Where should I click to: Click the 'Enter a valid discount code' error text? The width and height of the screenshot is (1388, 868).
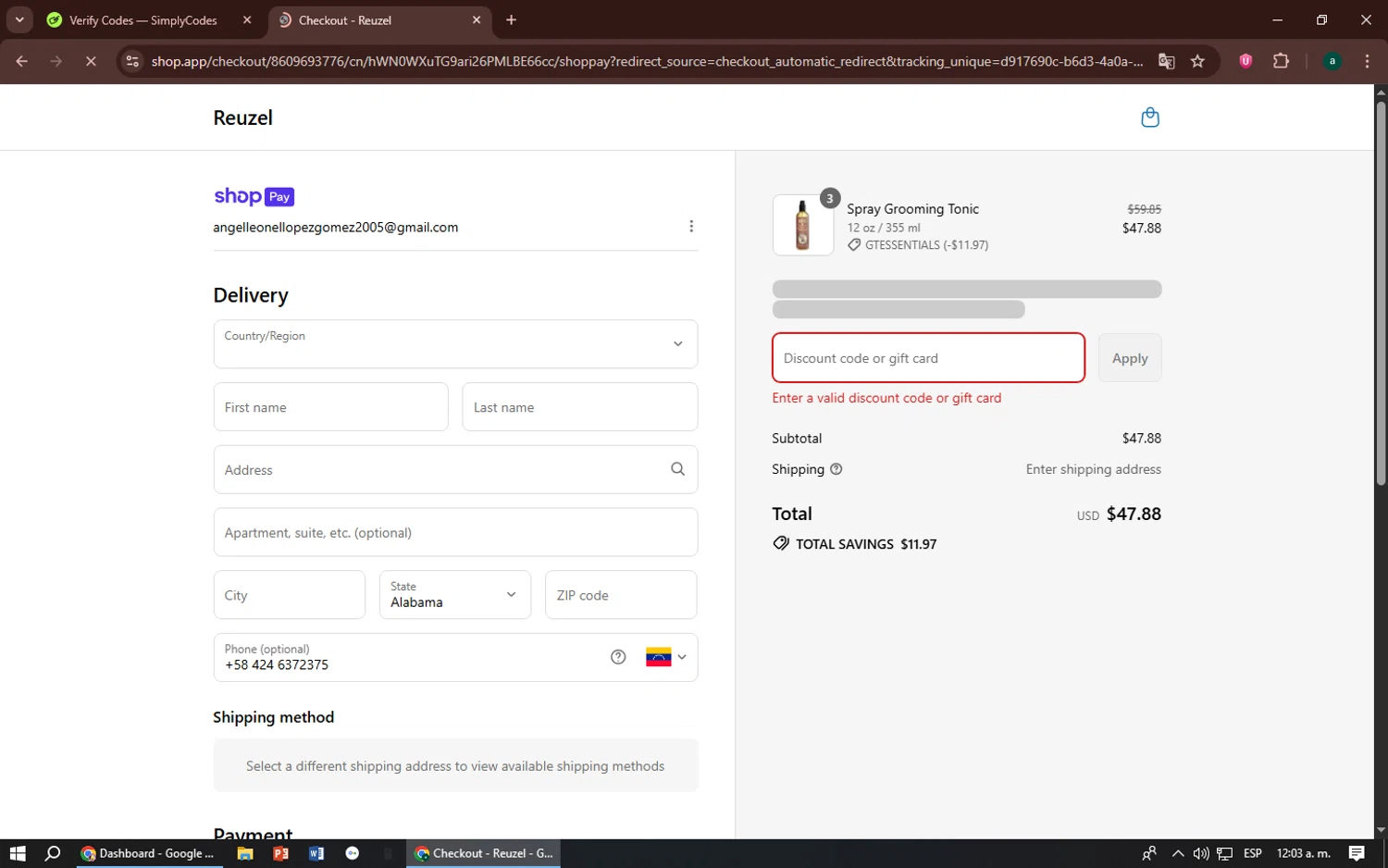click(886, 398)
